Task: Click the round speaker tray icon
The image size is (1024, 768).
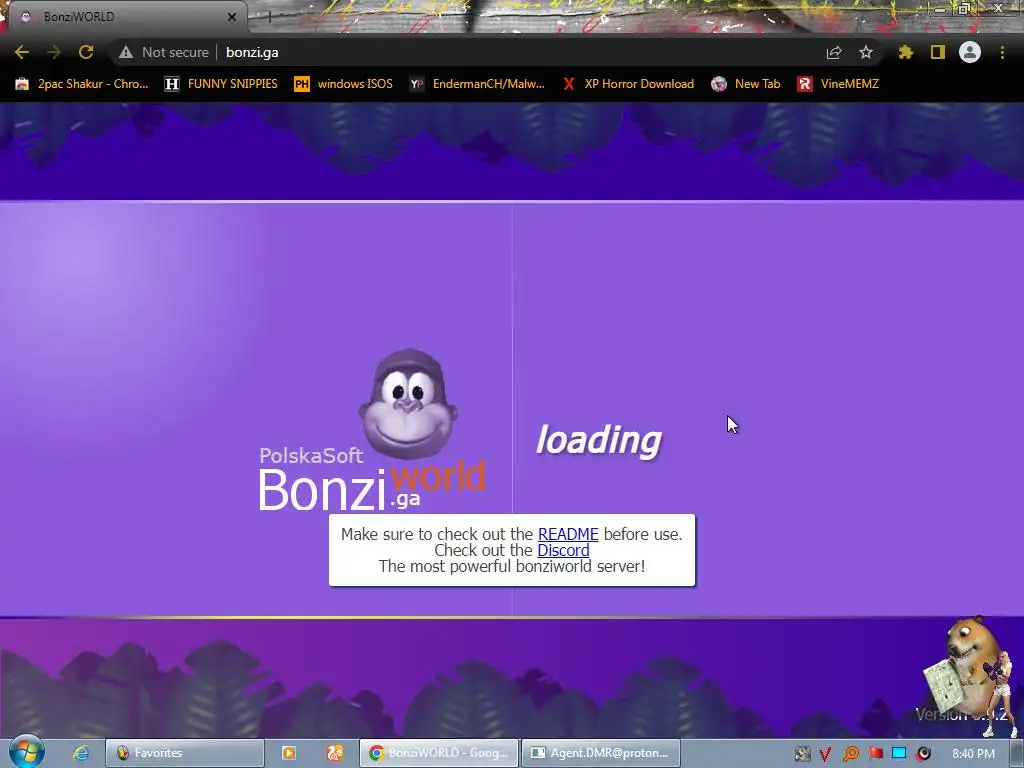Action: pos(923,754)
